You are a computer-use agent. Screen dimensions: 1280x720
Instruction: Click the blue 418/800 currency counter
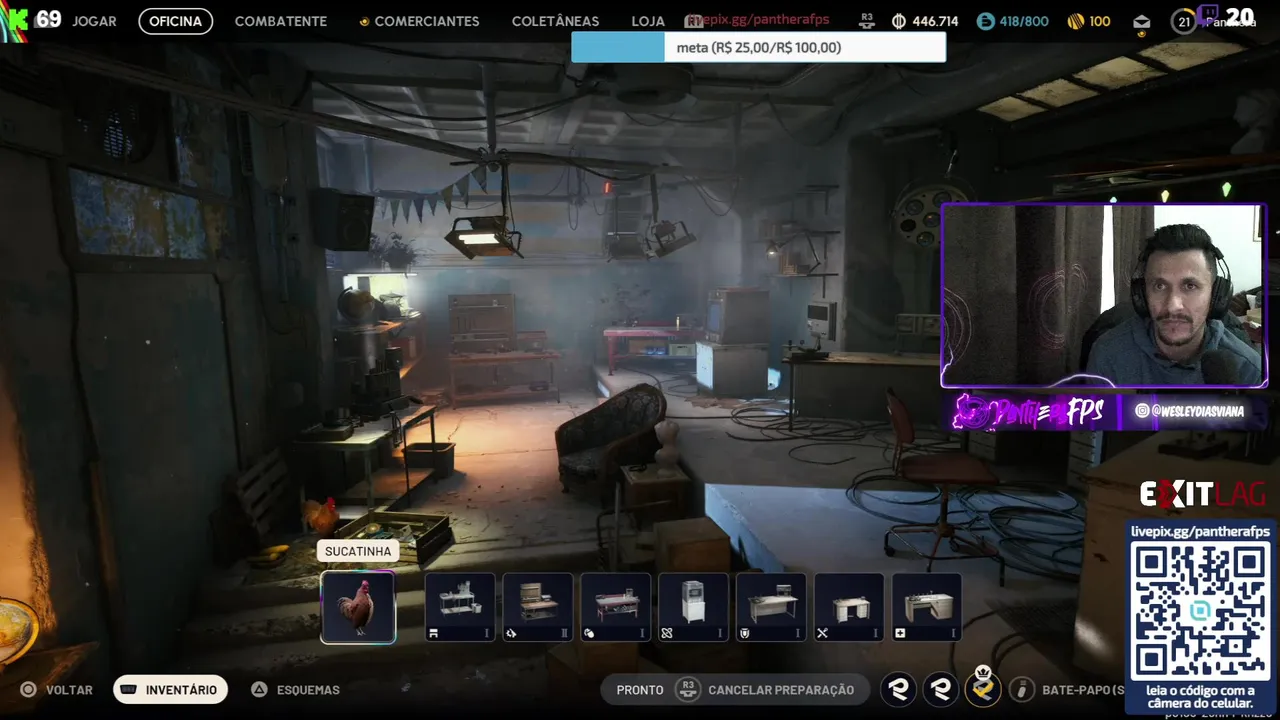point(1013,21)
